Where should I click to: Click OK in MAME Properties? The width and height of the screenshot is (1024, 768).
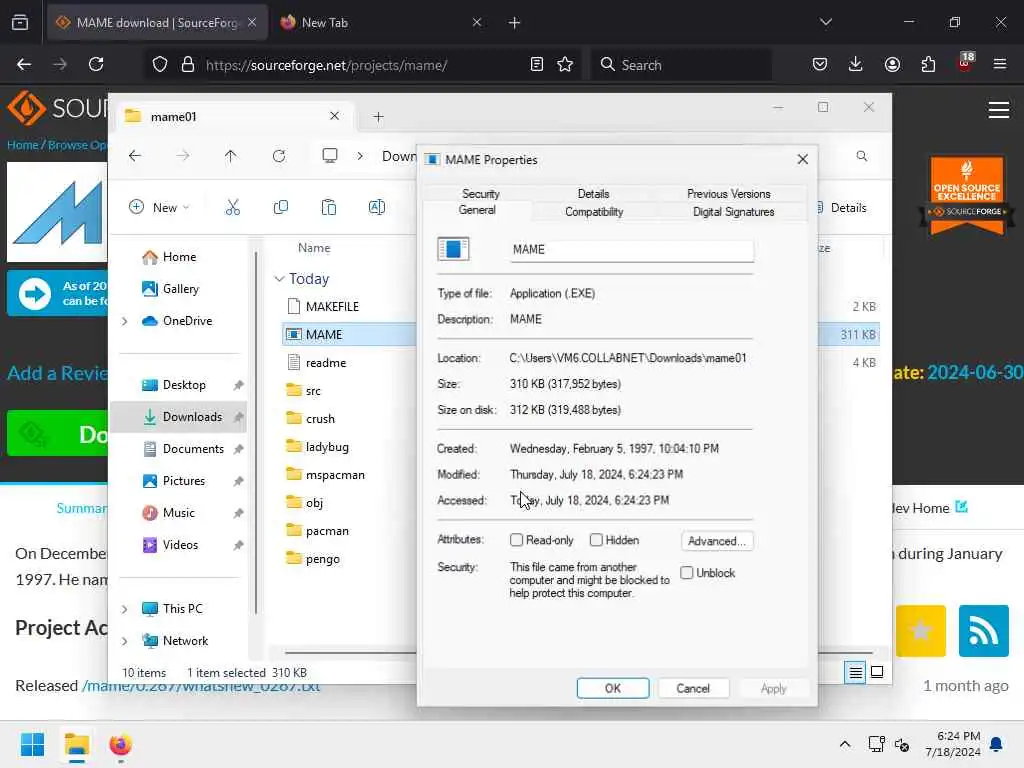tap(613, 688)
